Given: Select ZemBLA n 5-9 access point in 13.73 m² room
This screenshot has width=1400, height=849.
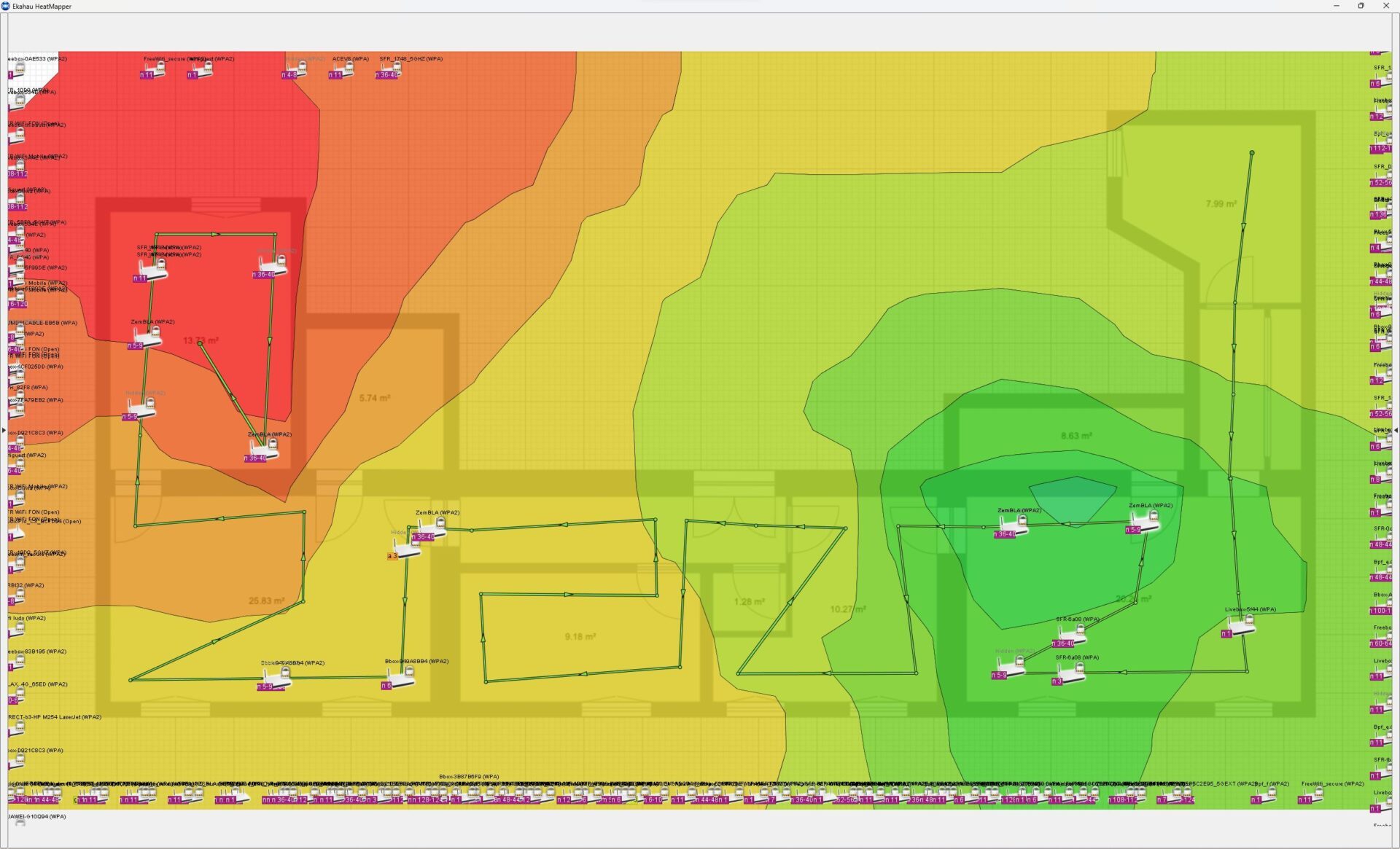Looking at the screenshot, I should [146, 338].
